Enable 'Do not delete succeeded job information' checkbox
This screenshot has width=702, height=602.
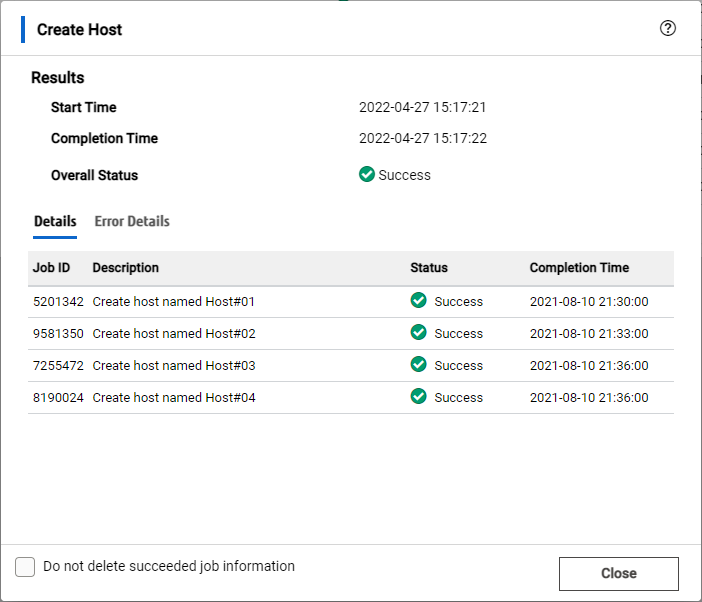click(x=25, y=567)
